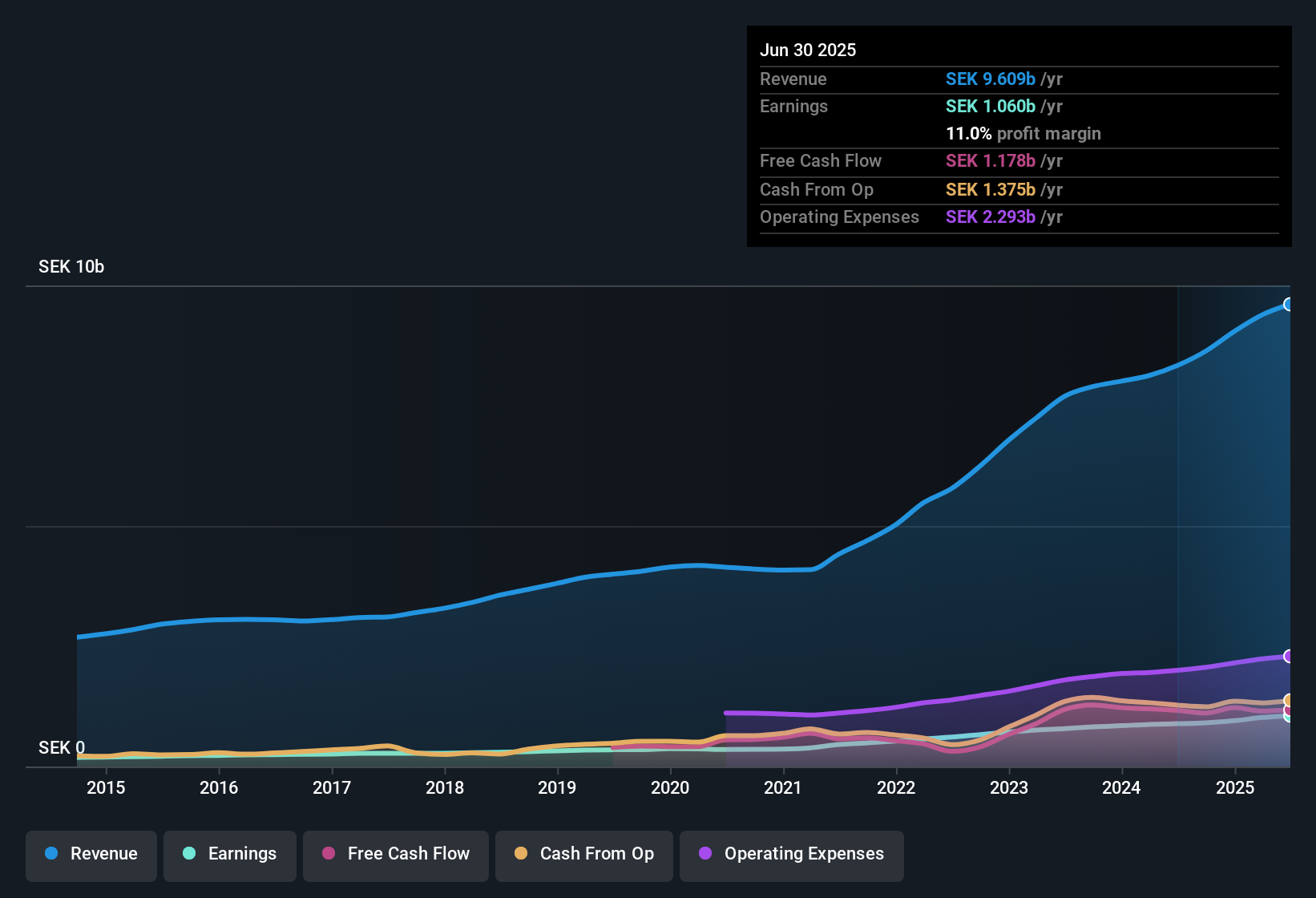1316x898 pixels.
Task: Click the pink Free Cash Flow legend dot
Action: [327, 854]
